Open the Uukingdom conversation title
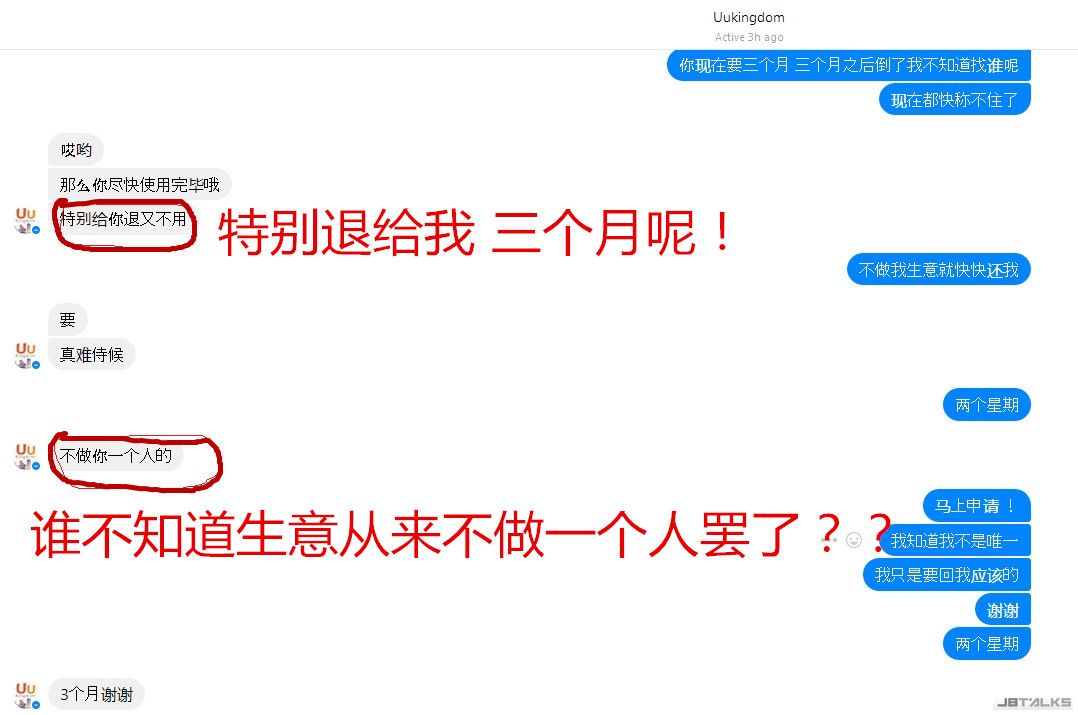This screenshot has width=1078, height=715. tap(749, 17)
